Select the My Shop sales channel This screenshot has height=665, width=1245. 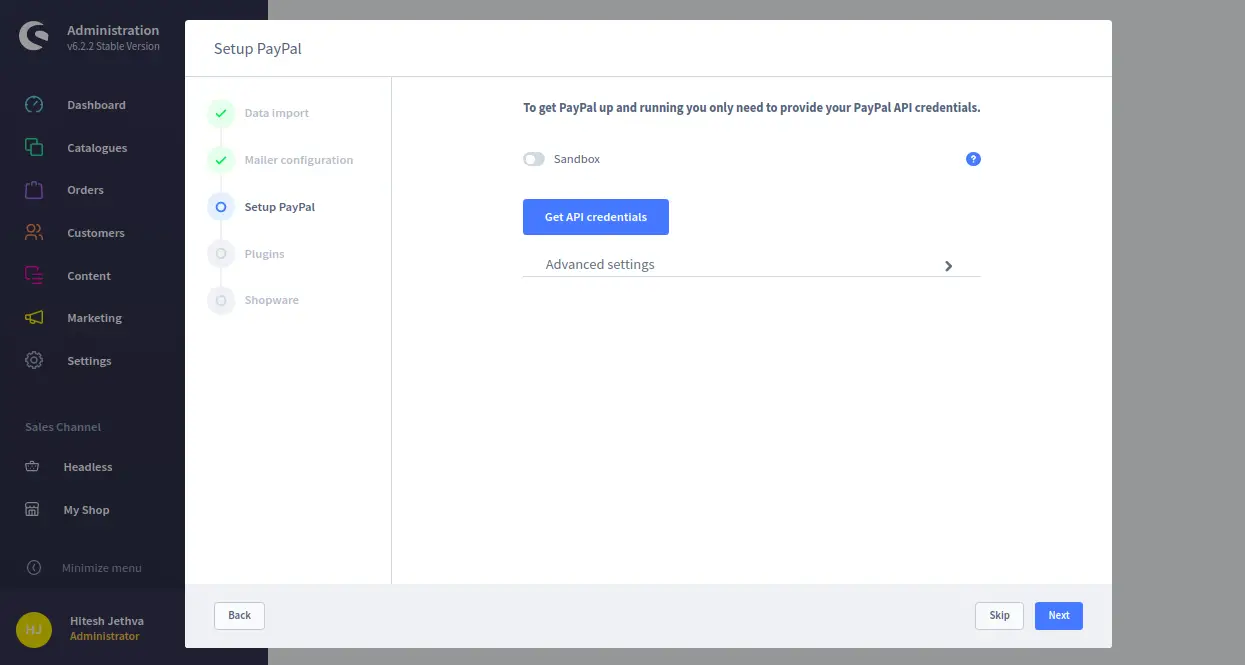click(x=86, y=510)
